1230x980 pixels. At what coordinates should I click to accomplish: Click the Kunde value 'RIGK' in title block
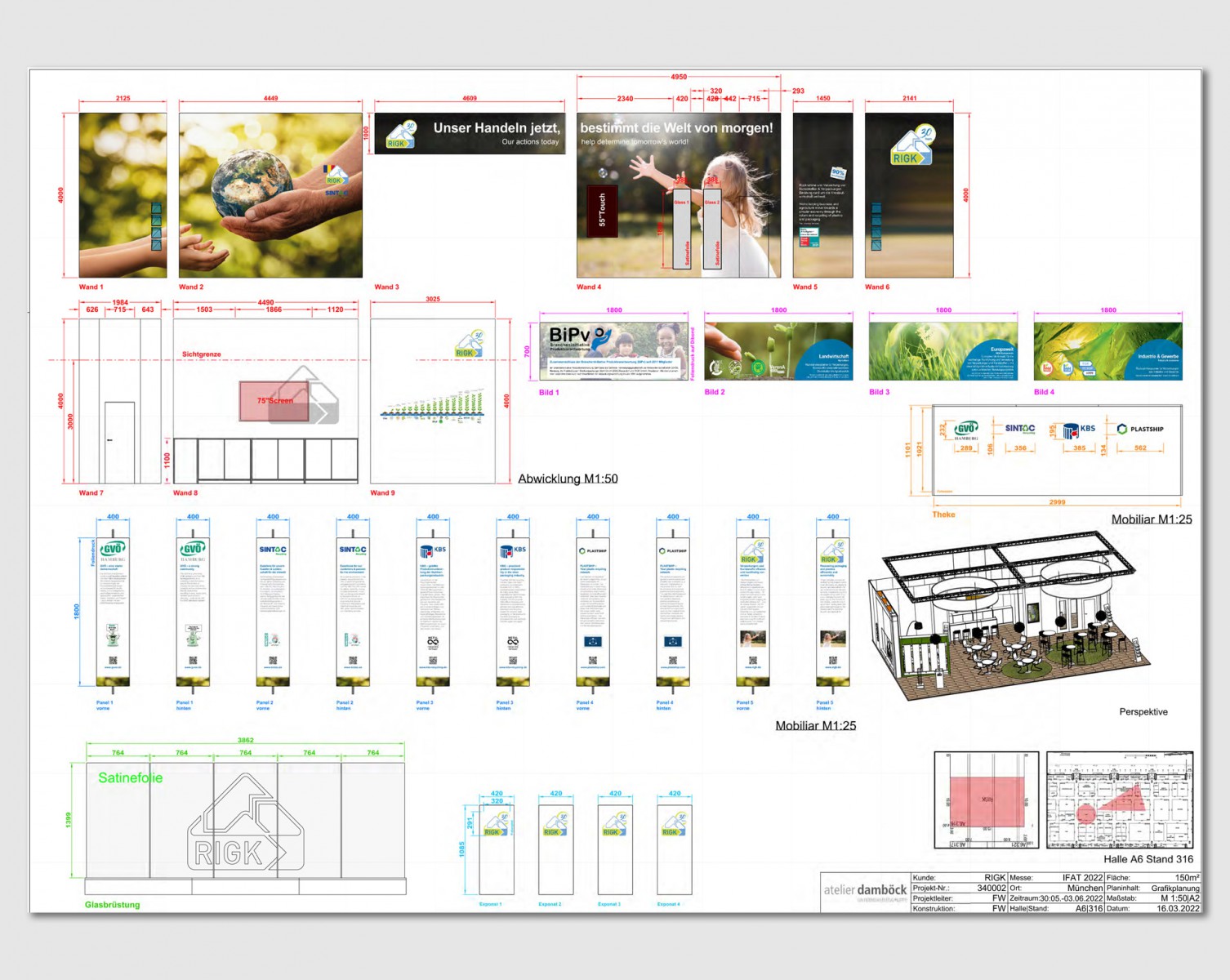tap(995, 878)
